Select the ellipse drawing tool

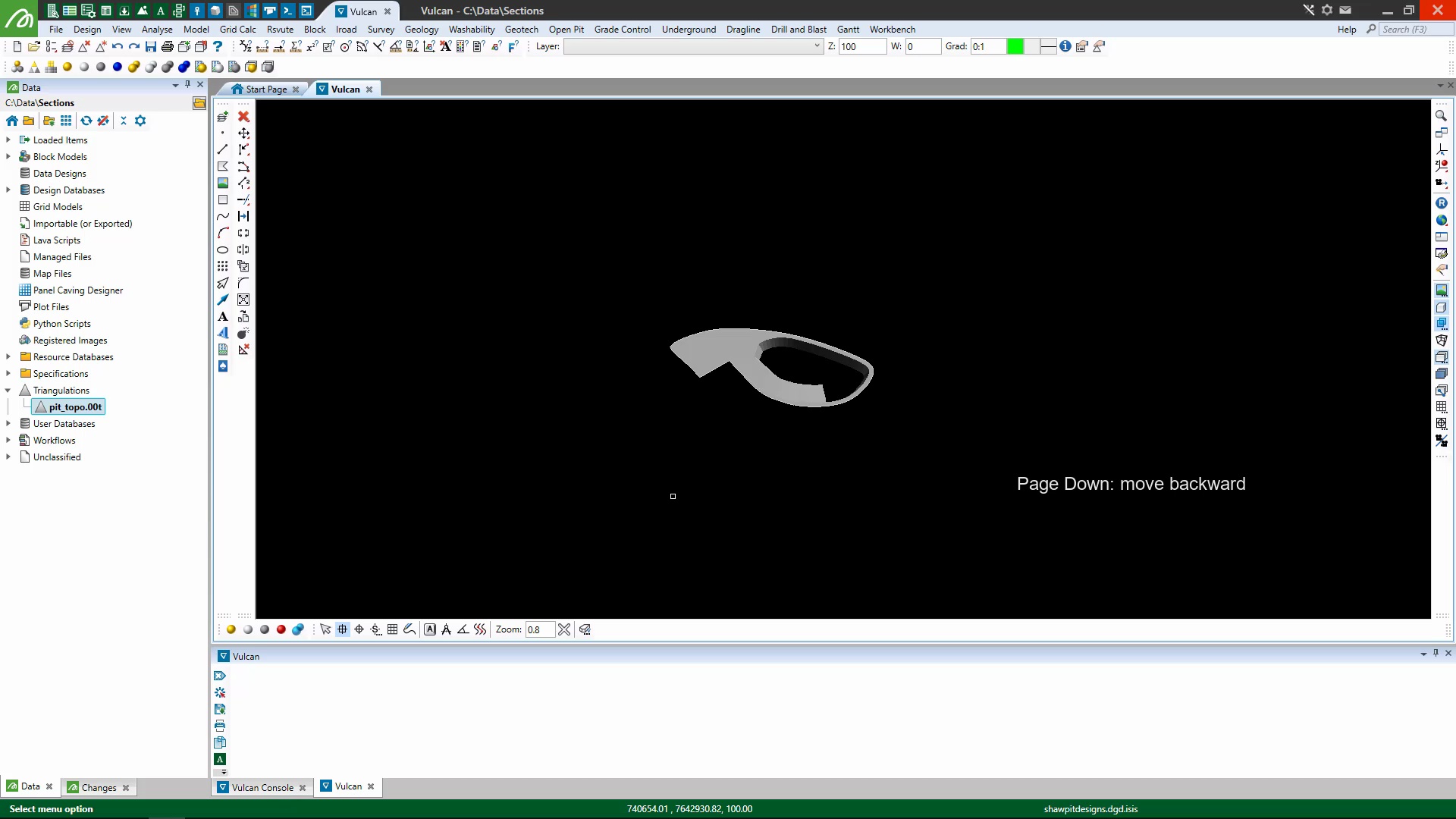222,249
